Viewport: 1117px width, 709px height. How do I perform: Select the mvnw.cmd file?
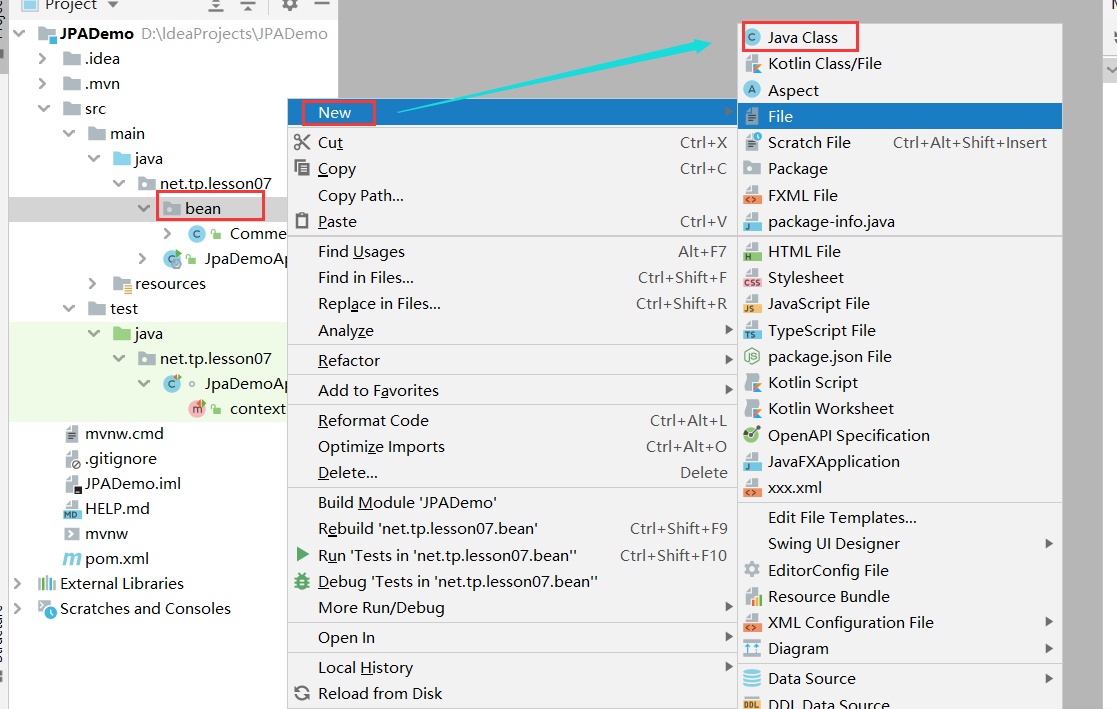[124, 434]
